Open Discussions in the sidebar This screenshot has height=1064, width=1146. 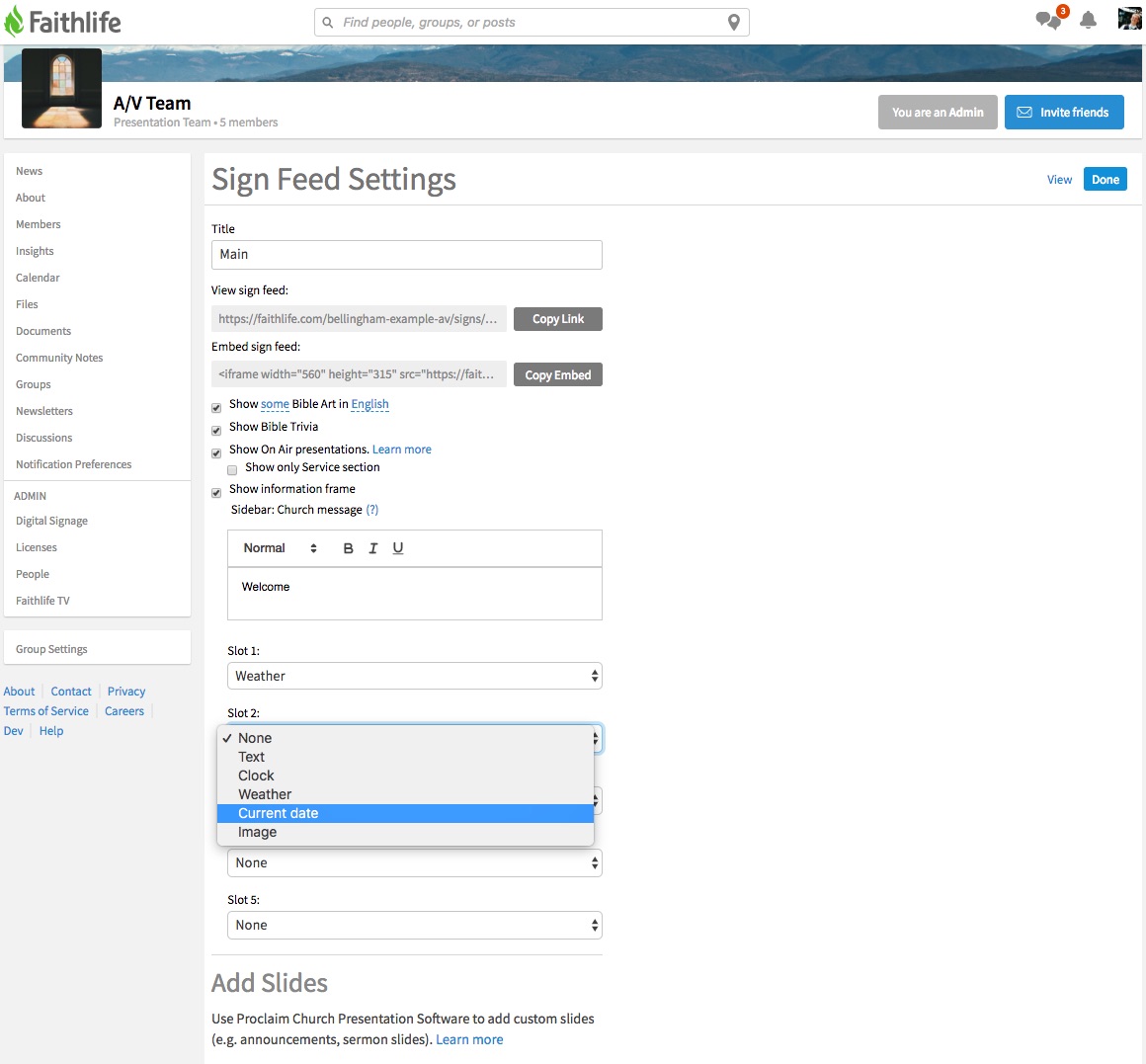click(x=43, y=438)
